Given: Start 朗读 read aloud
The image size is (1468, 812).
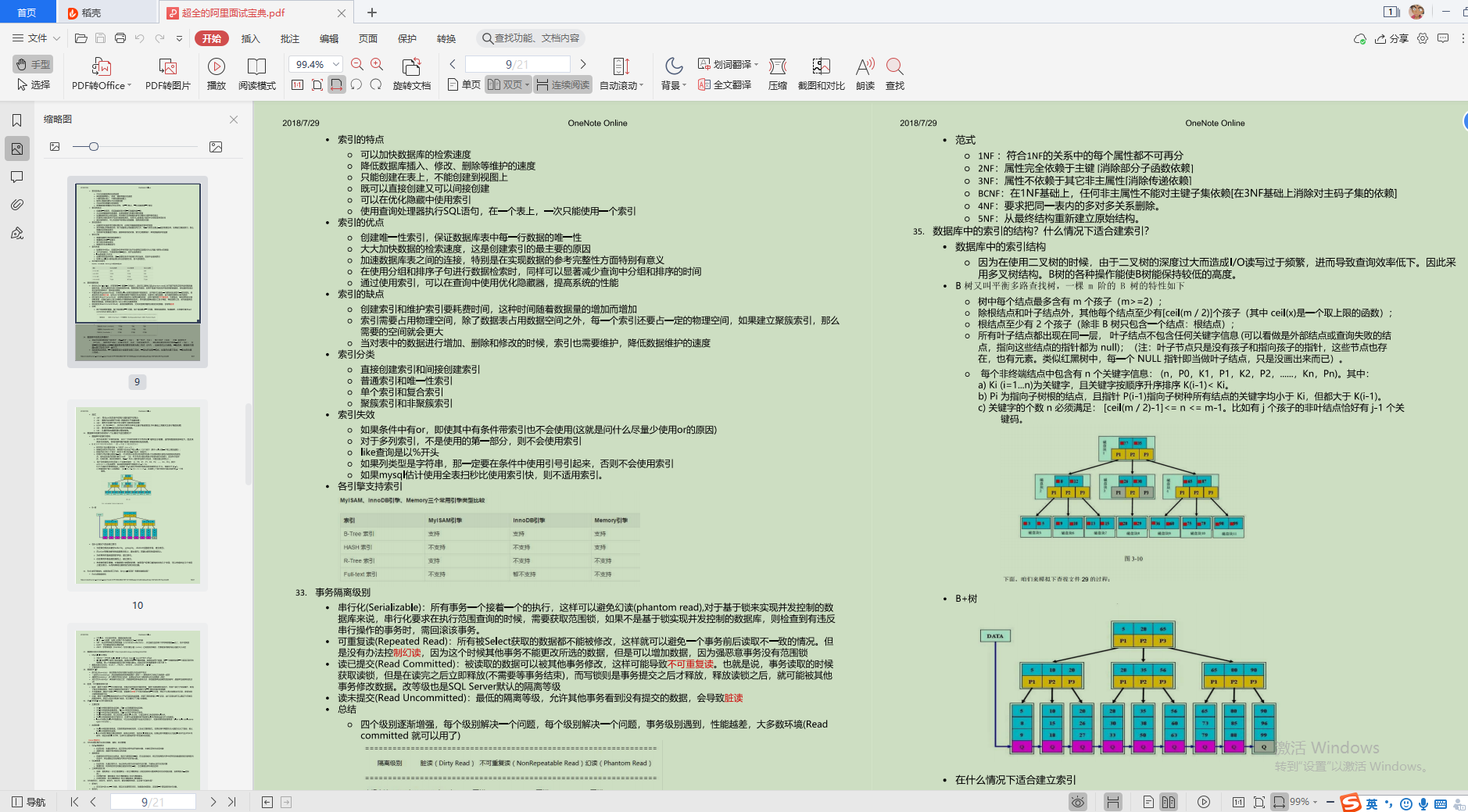Looking at the screenshot, I should coord(865,74).
